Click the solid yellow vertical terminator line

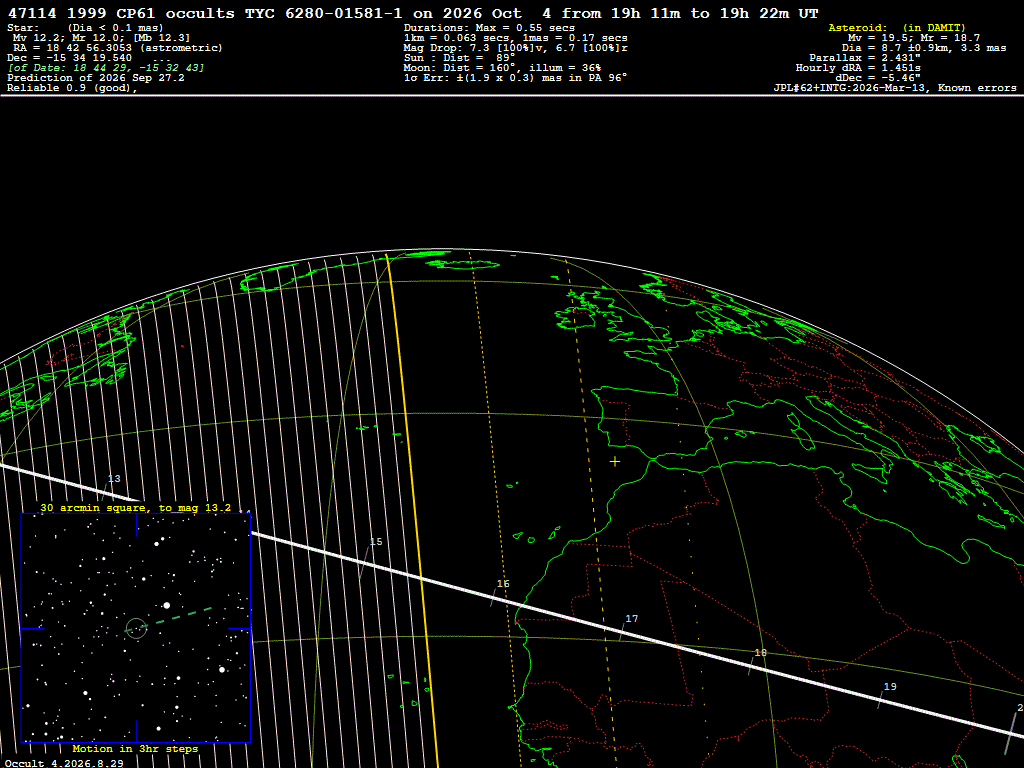pos(413,509)
